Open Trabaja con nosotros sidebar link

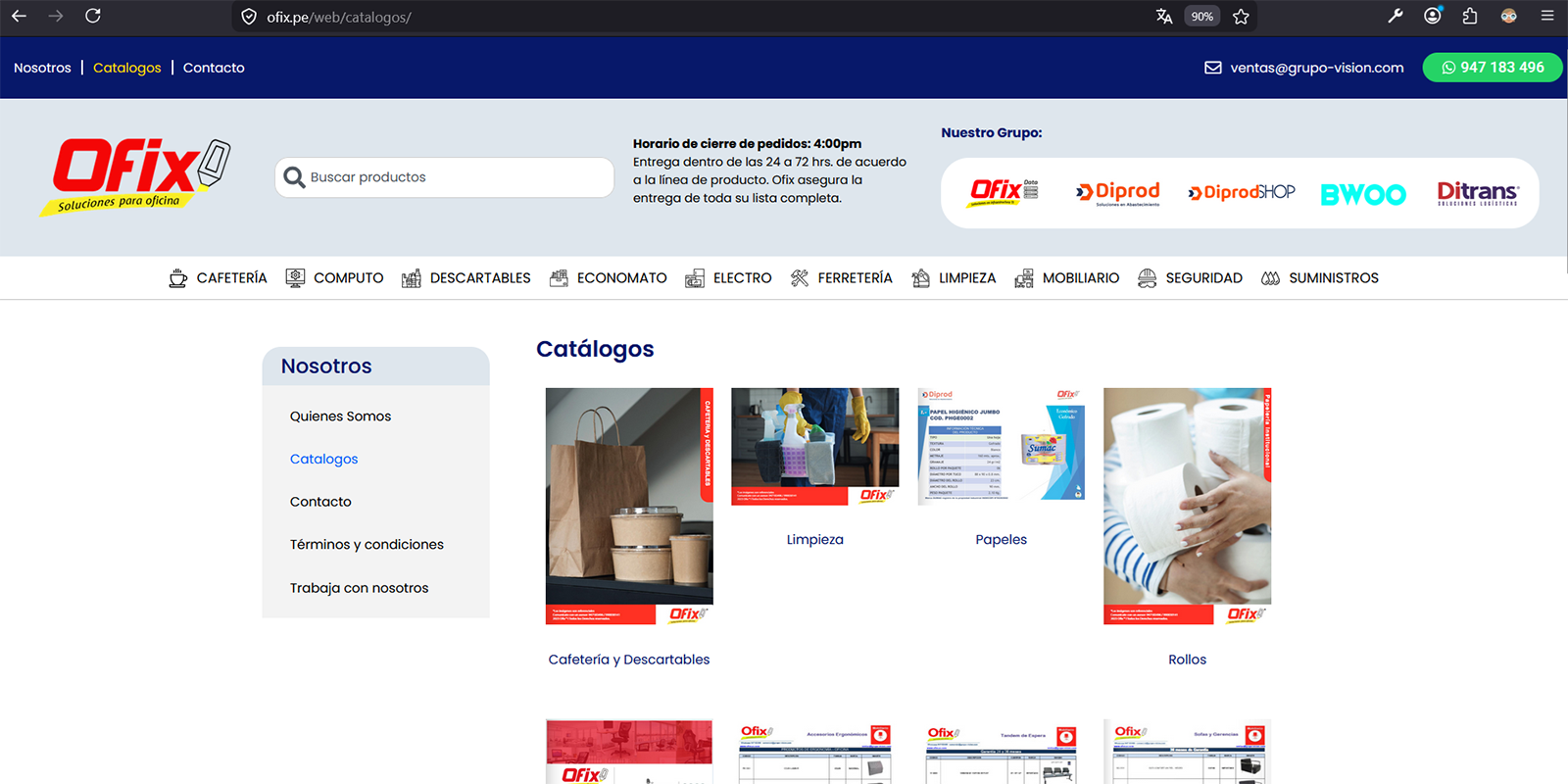click(x=359, y=588)
